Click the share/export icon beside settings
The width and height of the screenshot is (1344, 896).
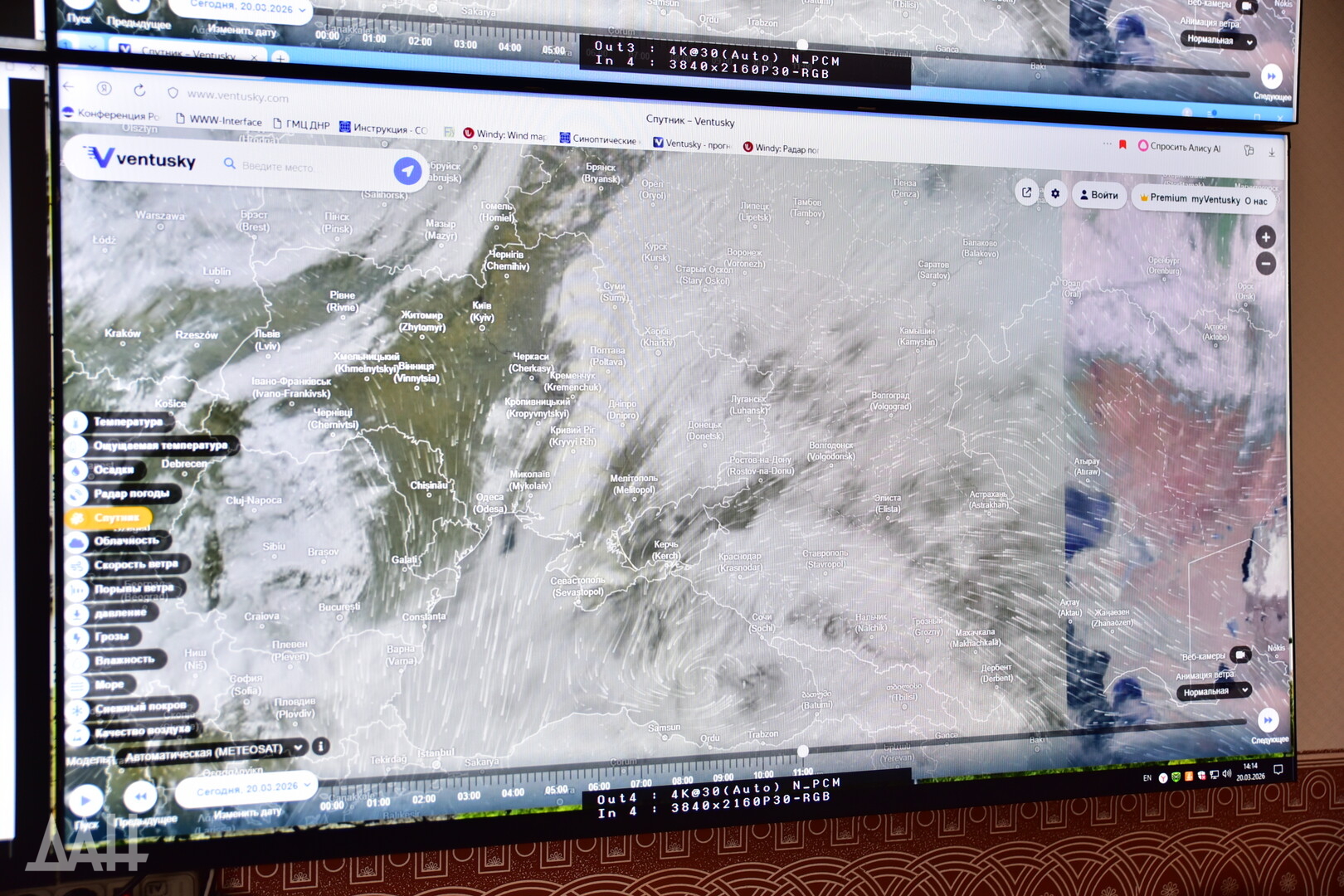coord(1027,192)
